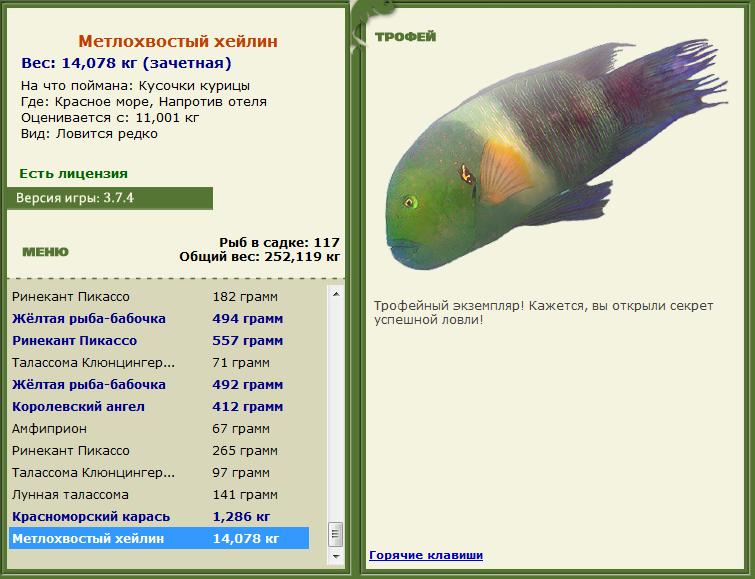755x579 pixels.
Task: Click the fish list scrollbar thumb
Action: 336,534
